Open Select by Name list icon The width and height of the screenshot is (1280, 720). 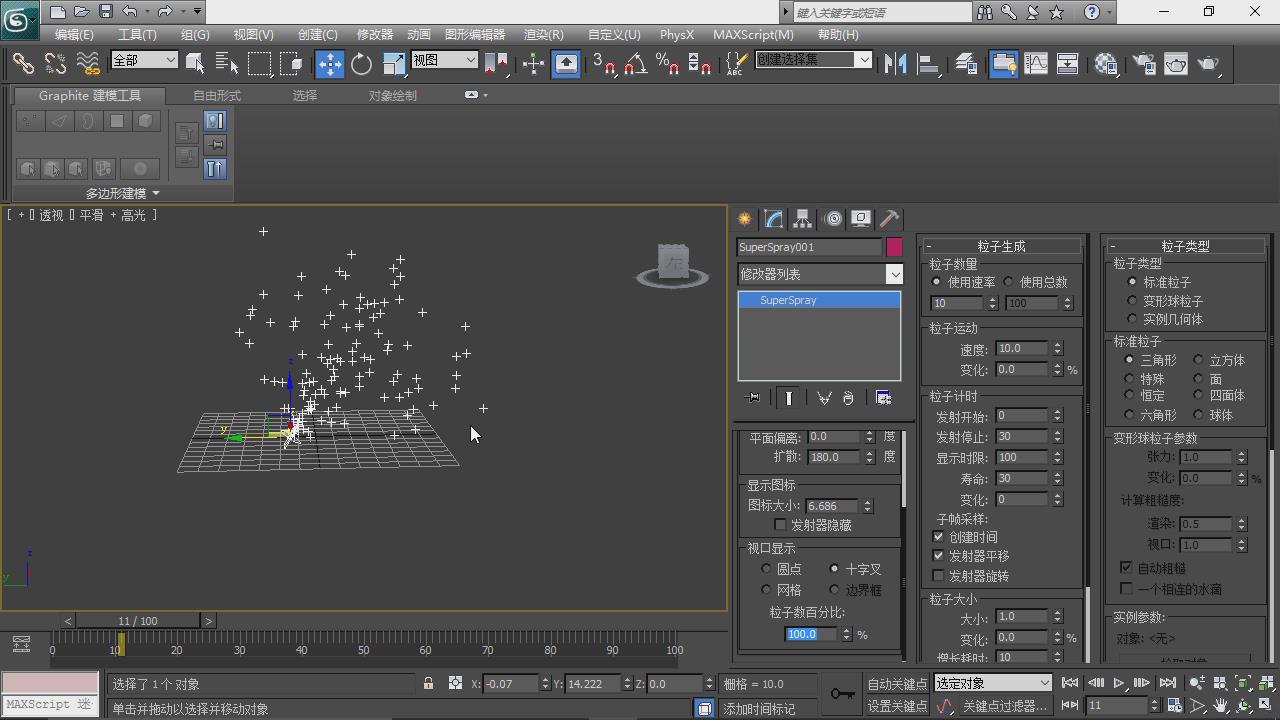pyautogui.click(x=227, y=63)
